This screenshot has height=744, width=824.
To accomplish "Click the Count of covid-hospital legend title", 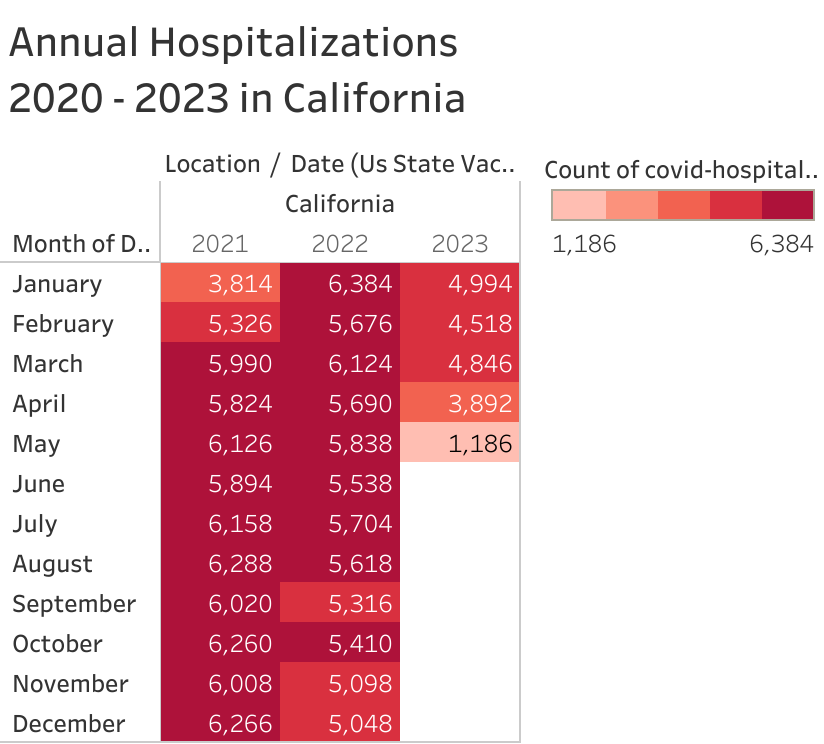I will click(679, 169).
